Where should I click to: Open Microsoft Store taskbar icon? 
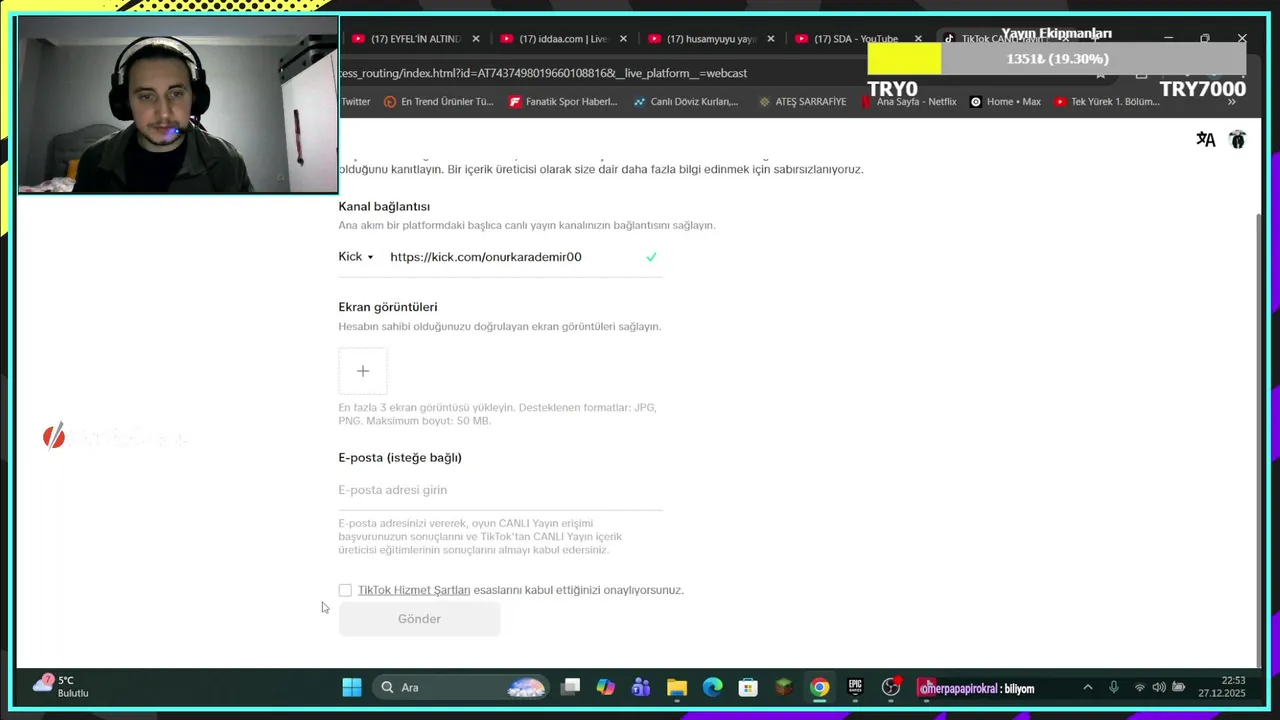click(748, 687)
